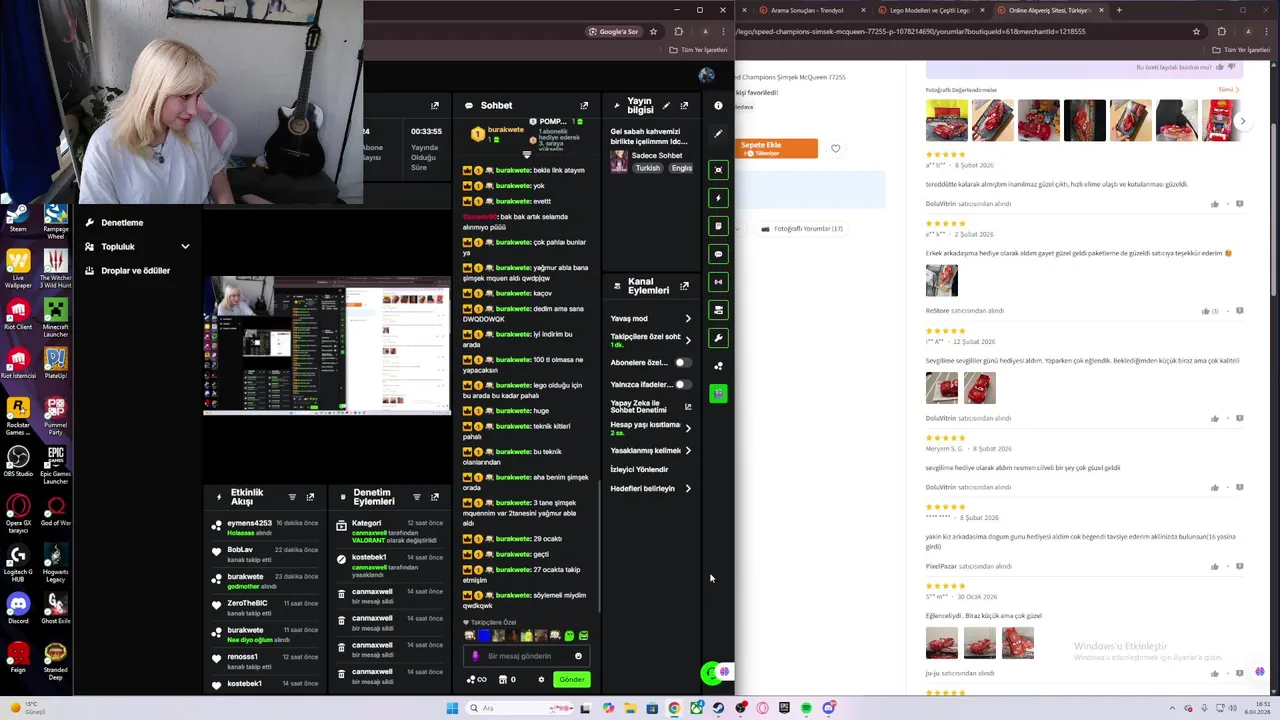Favorite the product with the heart icon
The height and width of the screenshot is (720, 1280).
point(835,148)
